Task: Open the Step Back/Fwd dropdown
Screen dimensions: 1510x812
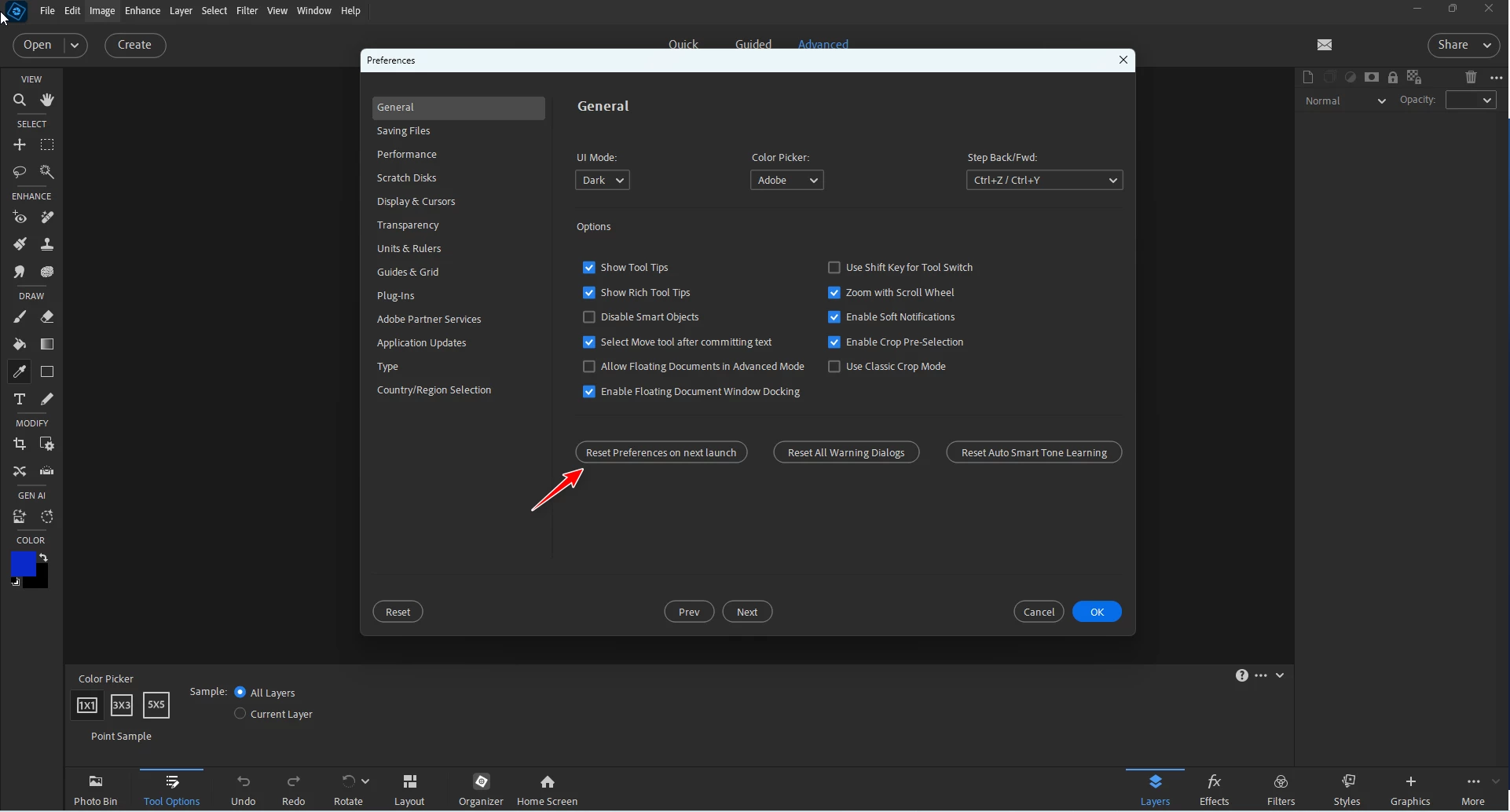Action: tap(1045, 181)
